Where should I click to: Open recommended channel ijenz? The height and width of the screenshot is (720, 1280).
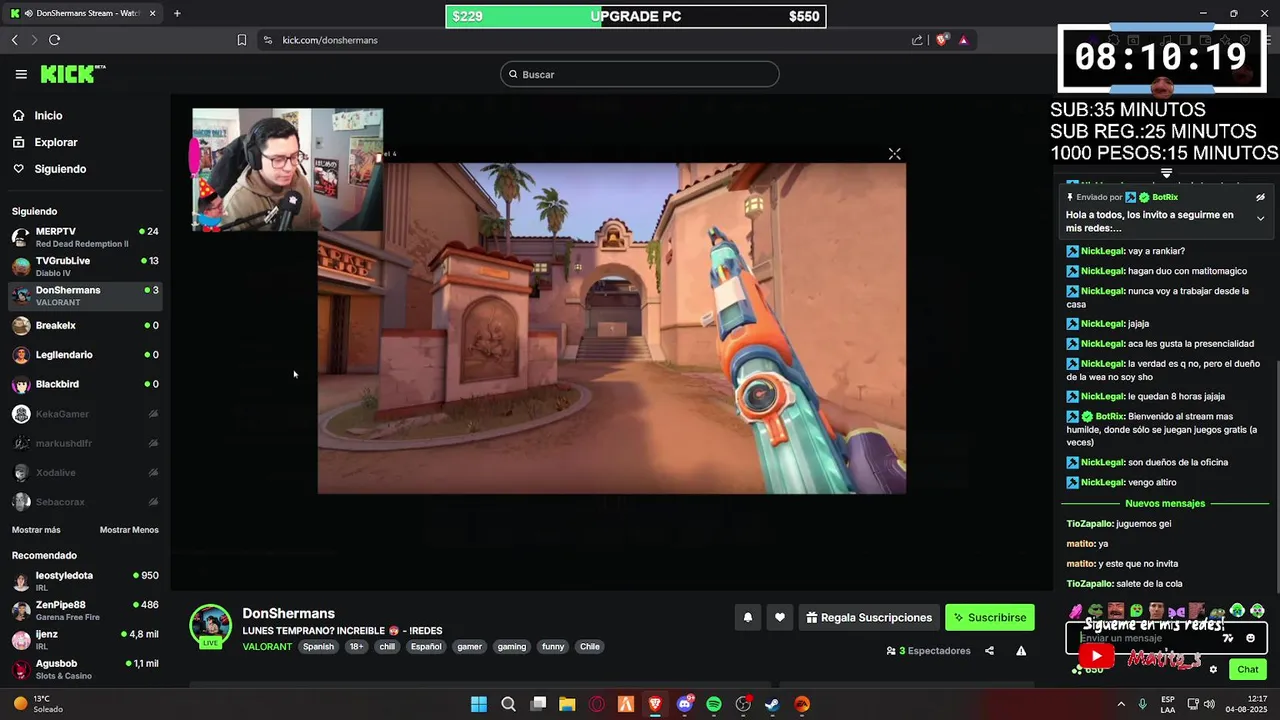pos(85,639)
